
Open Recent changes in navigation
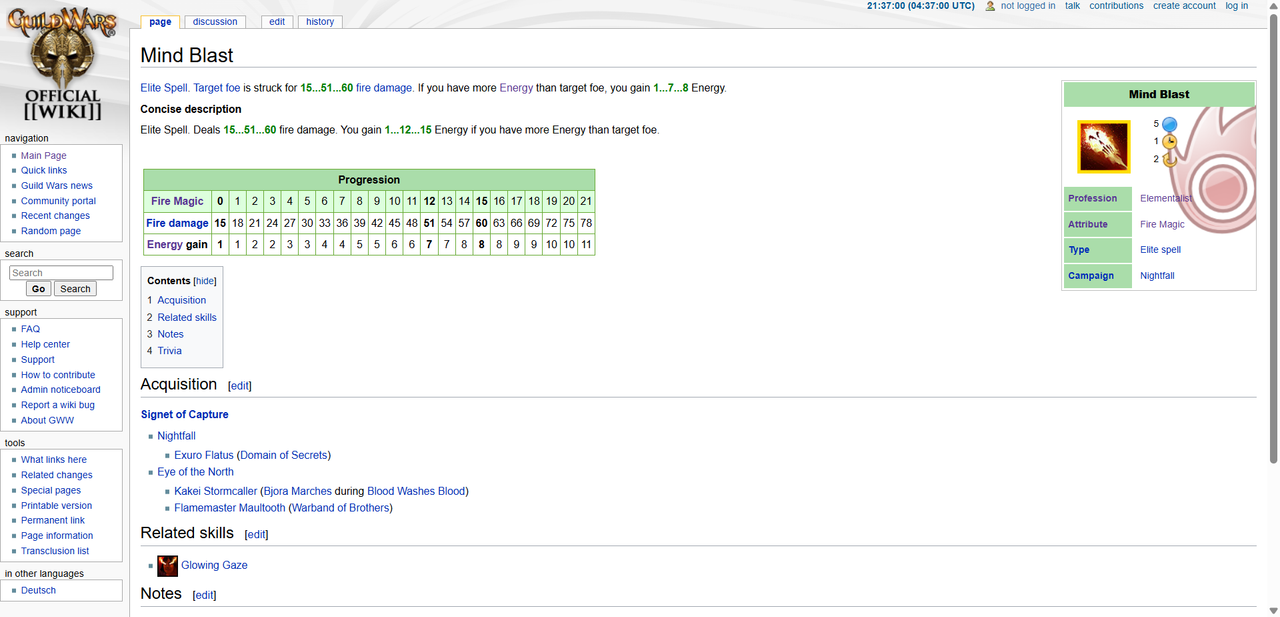(55, 216)
